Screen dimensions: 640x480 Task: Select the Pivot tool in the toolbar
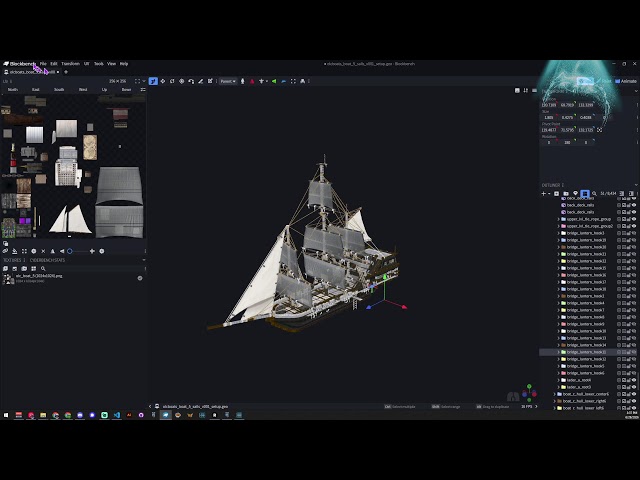click(x=182, y=81)
